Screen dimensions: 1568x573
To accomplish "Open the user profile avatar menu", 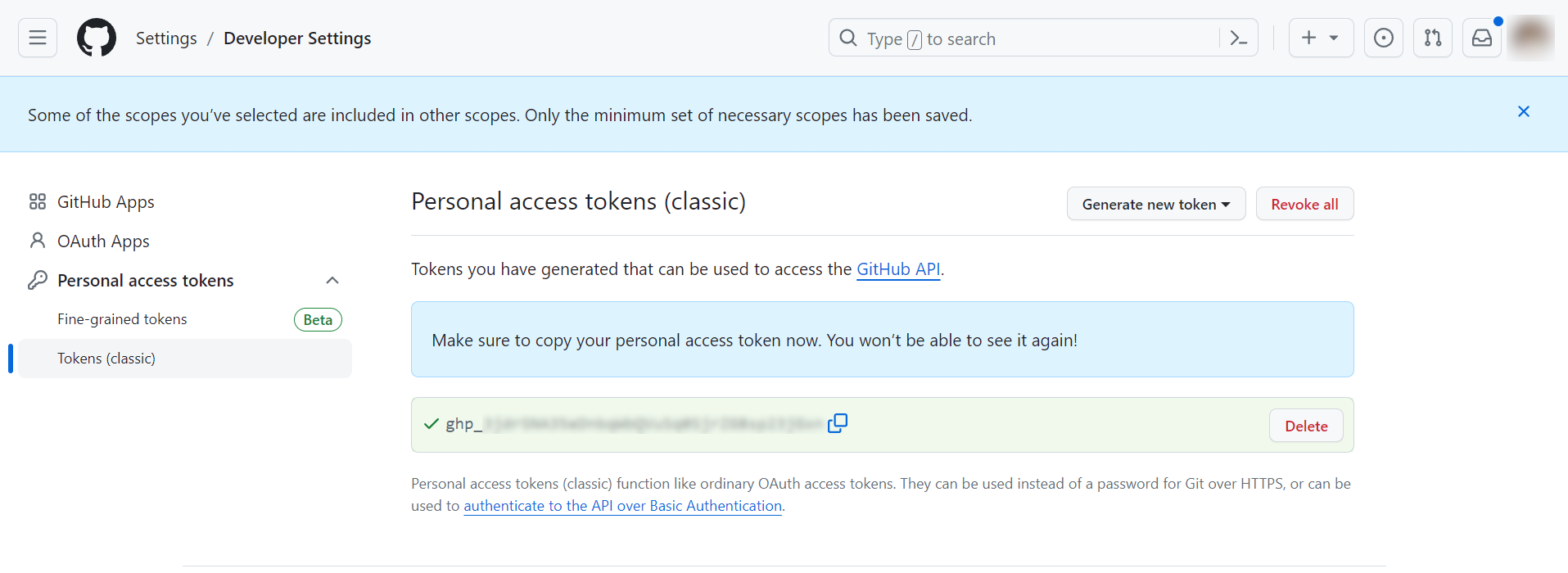I will click(1530, 38).
